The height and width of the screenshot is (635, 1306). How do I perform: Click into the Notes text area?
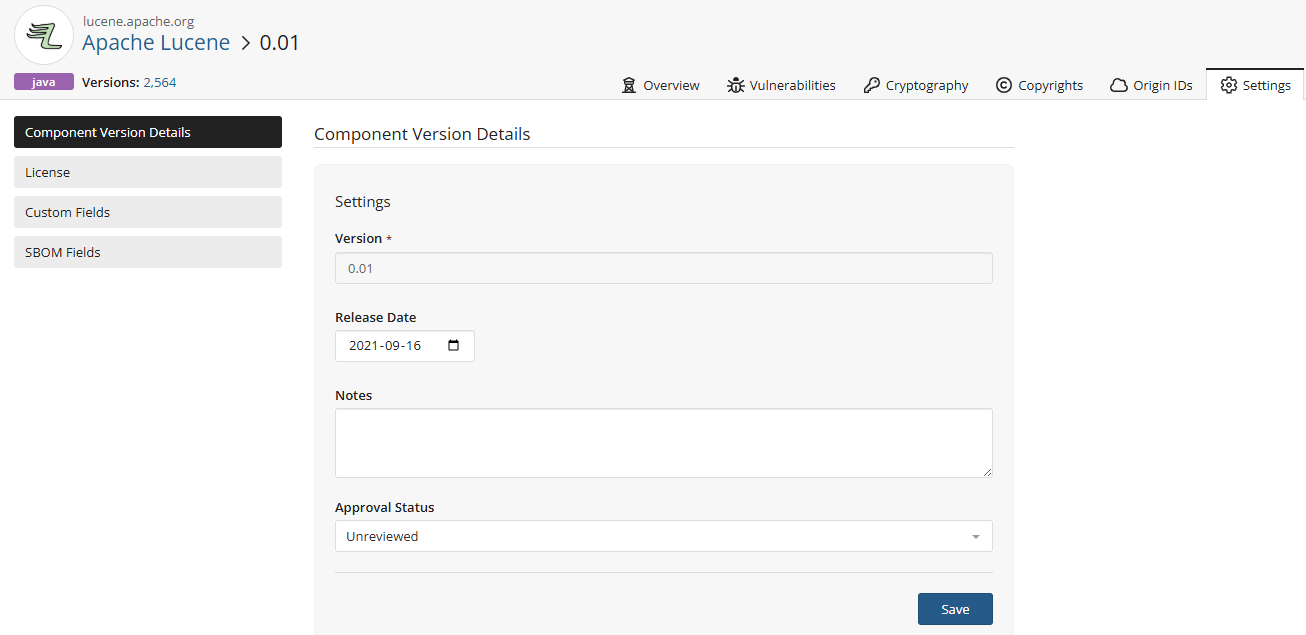click(x=664, y=443)
